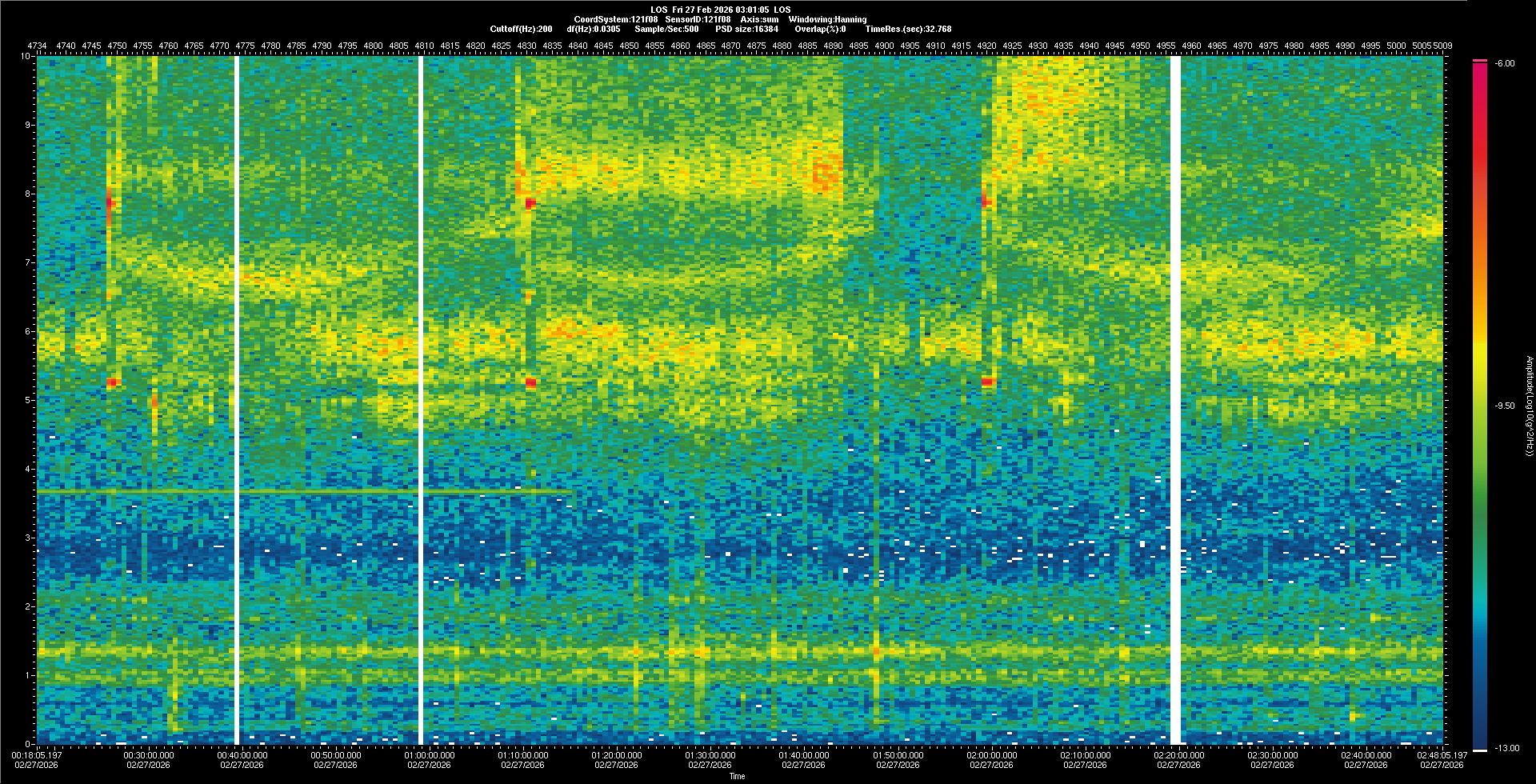The height and width of the screenshot is (784, 1536).
Task: Click the "02:00:00.000" time axis label
Action: point(991,754)
